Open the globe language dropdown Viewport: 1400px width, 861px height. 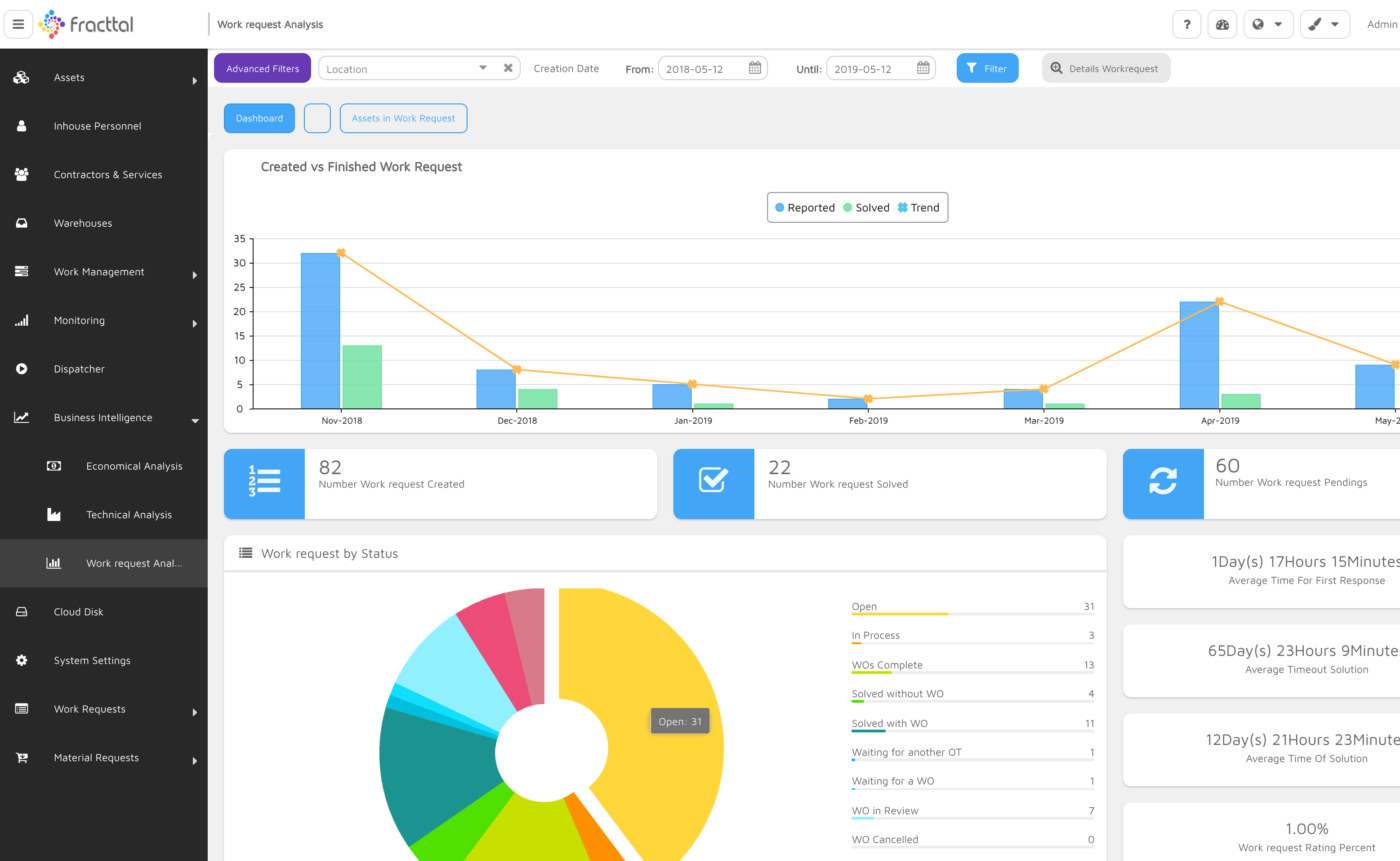[1268, 25]
